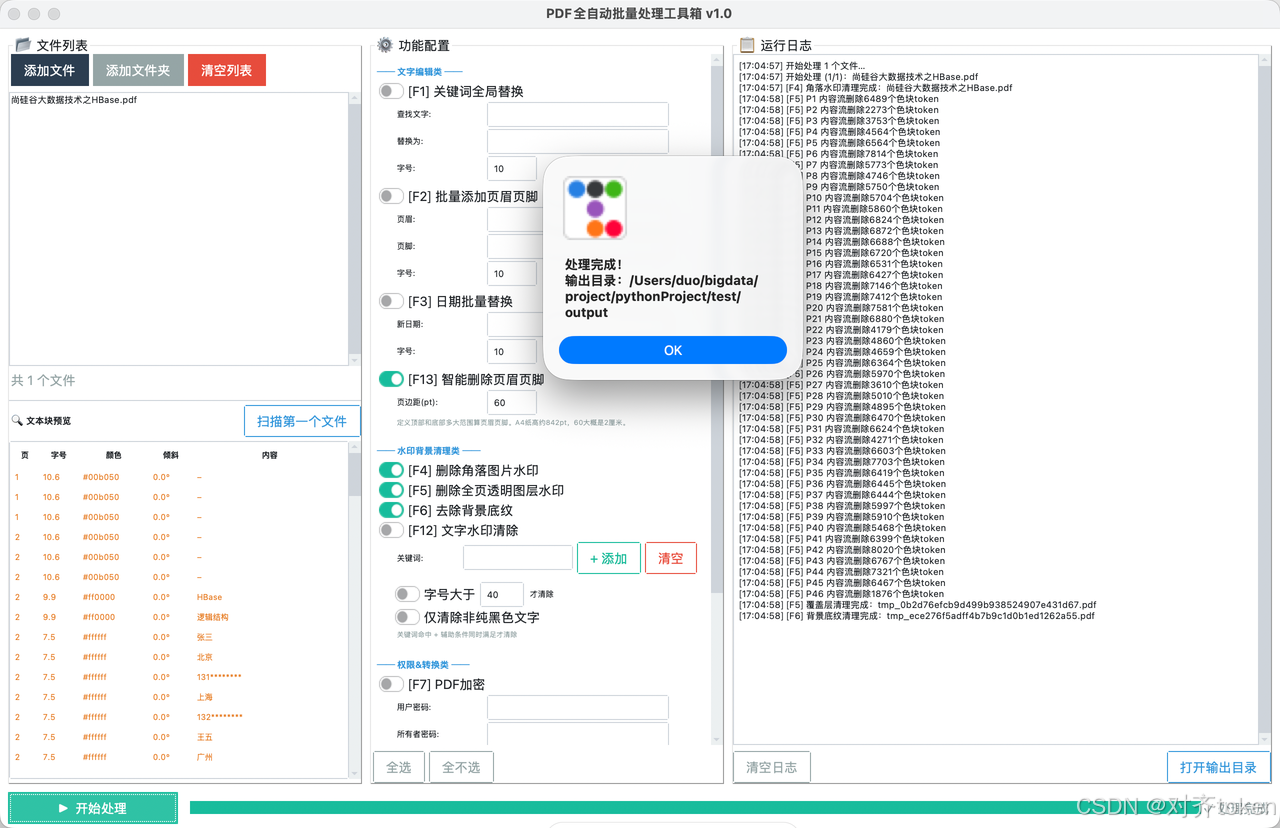This screenshot has height=828, width=1280.
Task: Enable the [F1] 关键词全局替换 toggle
Action: 391,91
